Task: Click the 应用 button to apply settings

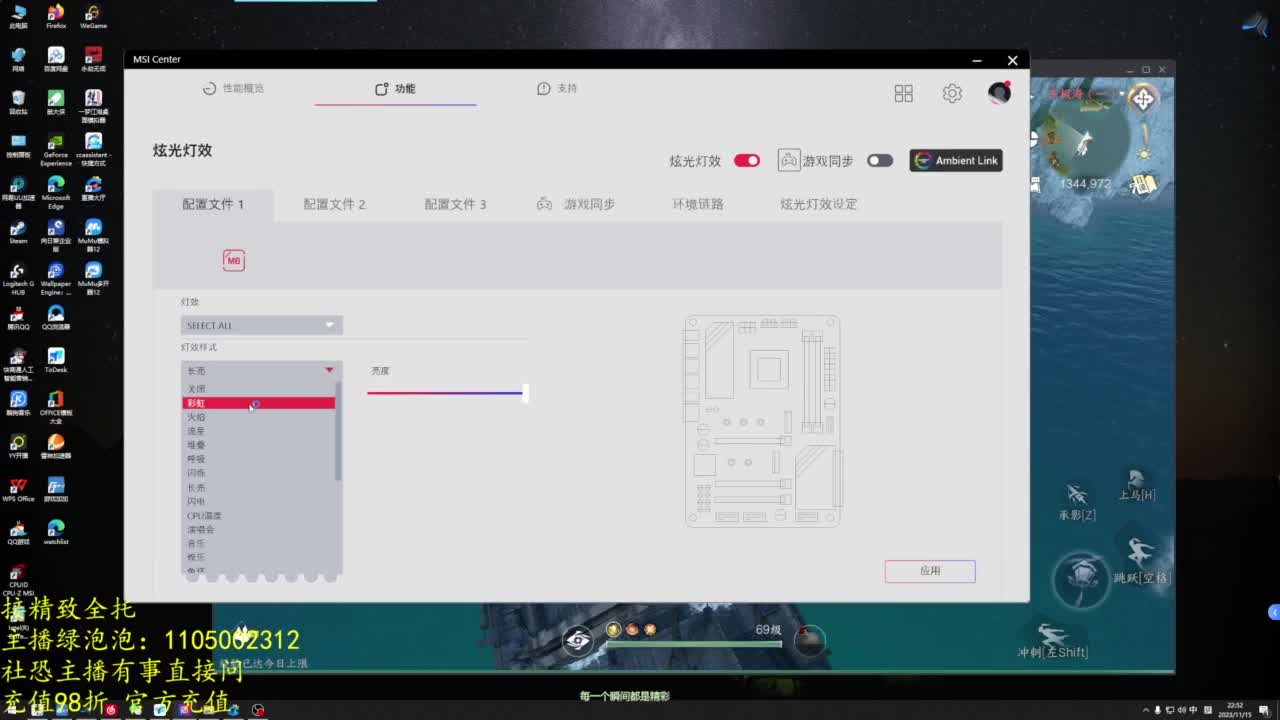Action: click(x=929, y=571)
